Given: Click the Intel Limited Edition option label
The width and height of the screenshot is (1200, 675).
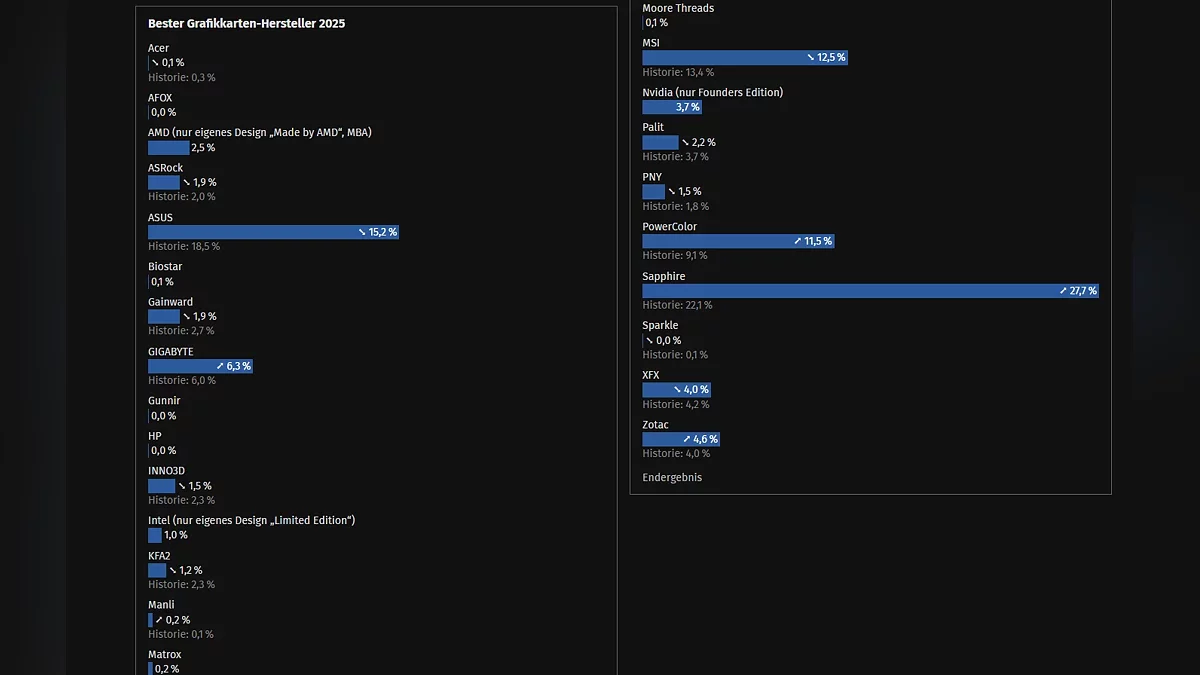Looking at the screenshot, I should pyautogui.click(x=251, y=520).
